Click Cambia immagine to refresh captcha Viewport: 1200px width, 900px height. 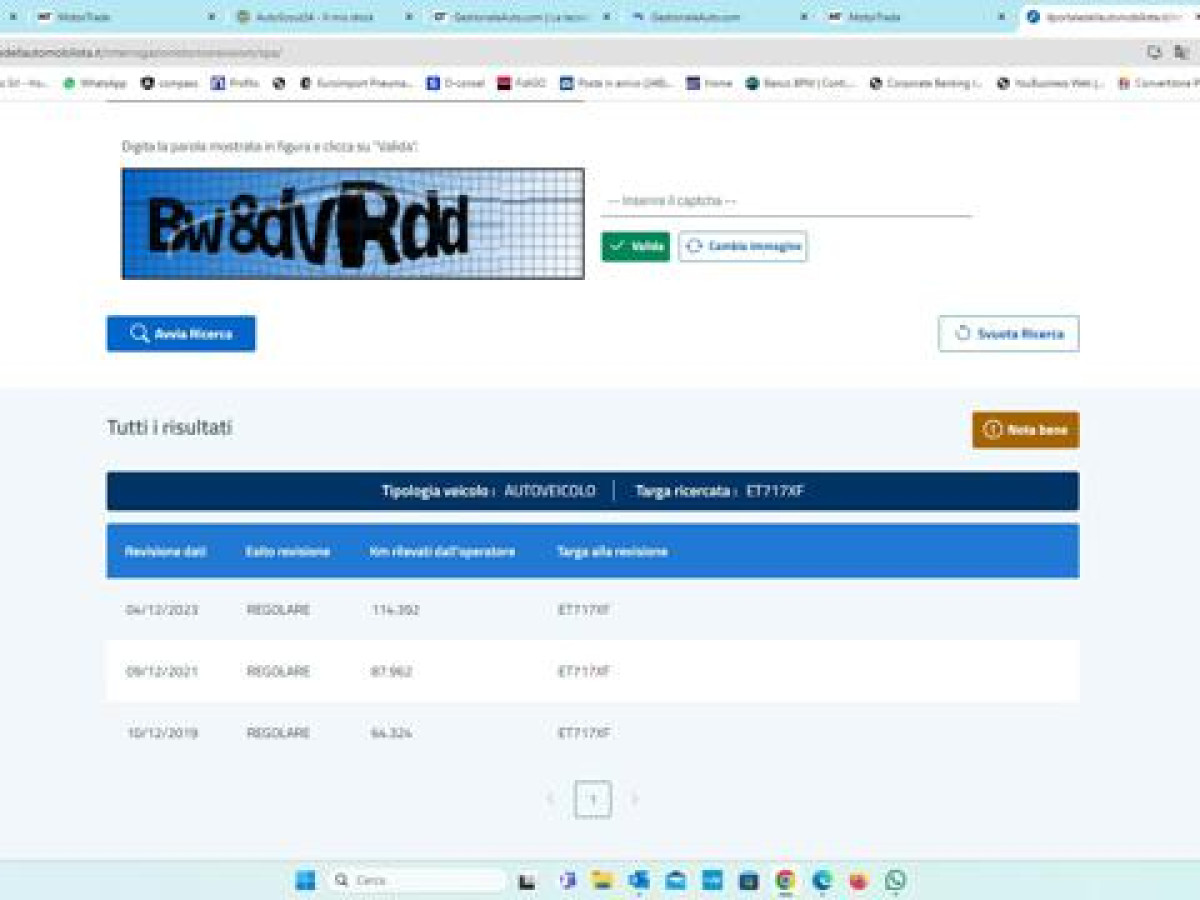(x=743, y=246)
